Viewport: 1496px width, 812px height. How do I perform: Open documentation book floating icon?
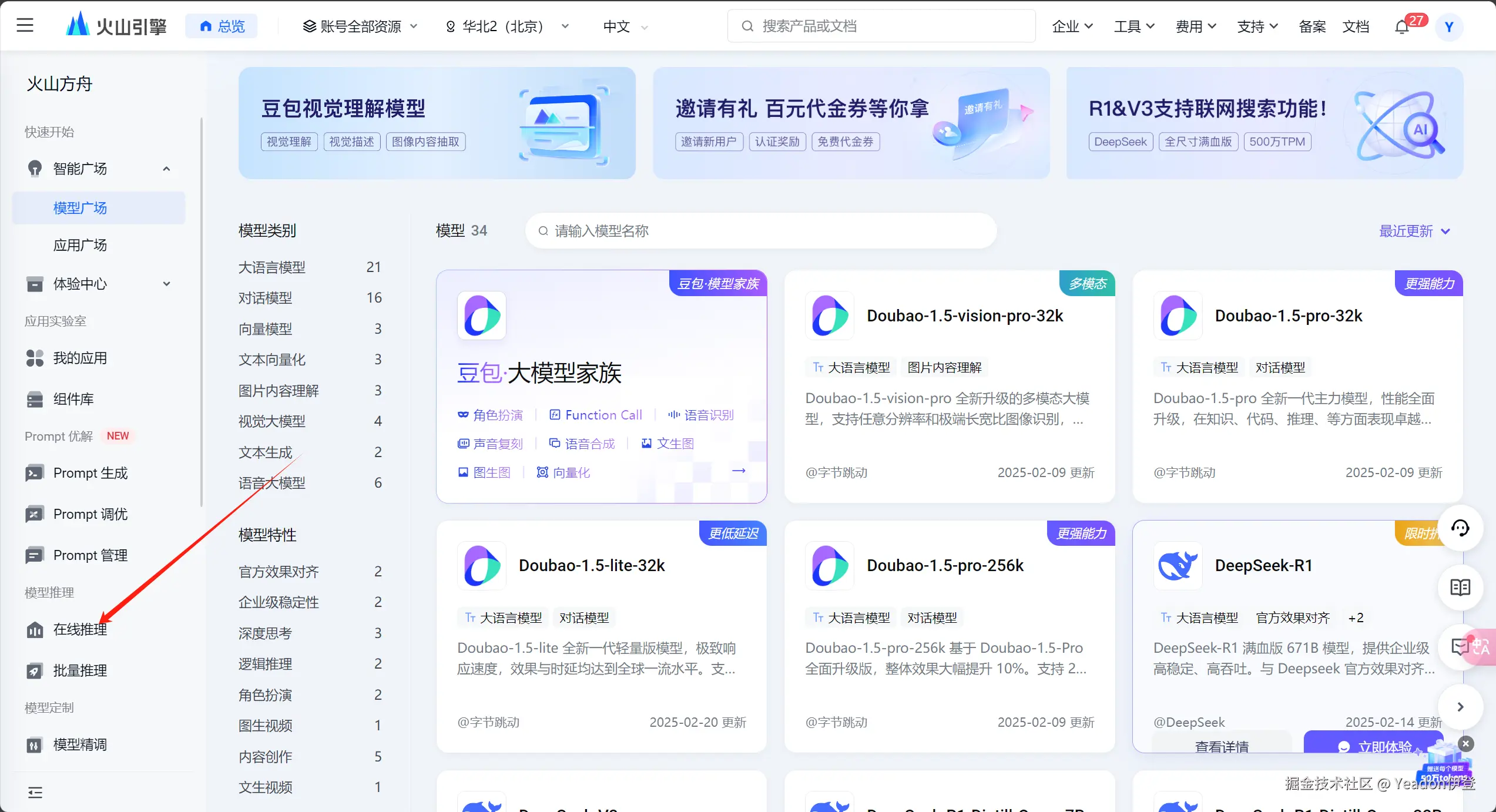pos(1460,587)
